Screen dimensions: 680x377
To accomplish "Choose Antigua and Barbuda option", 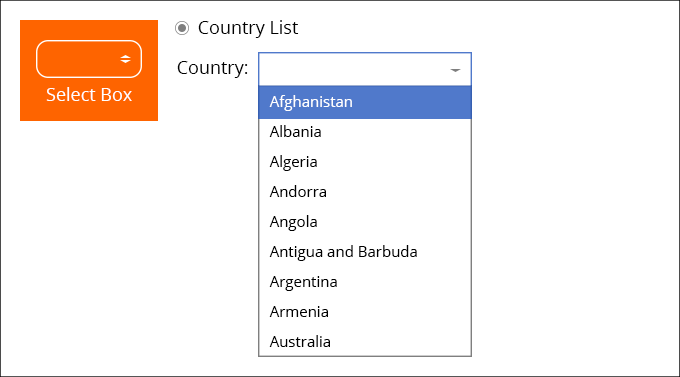I will tap(365, 252).
